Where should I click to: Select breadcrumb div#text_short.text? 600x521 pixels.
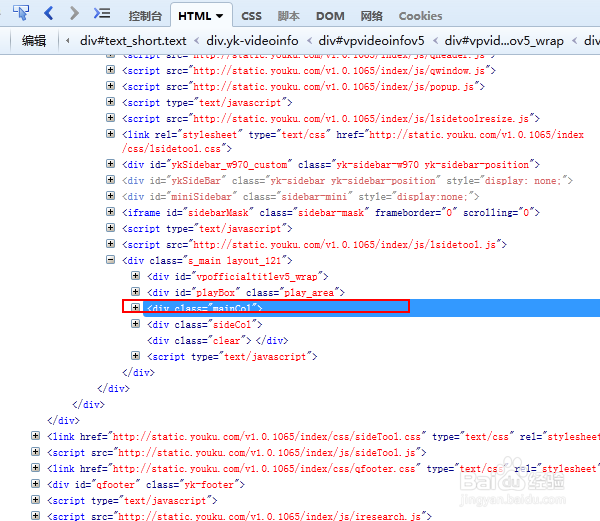[x=133, y=41]
